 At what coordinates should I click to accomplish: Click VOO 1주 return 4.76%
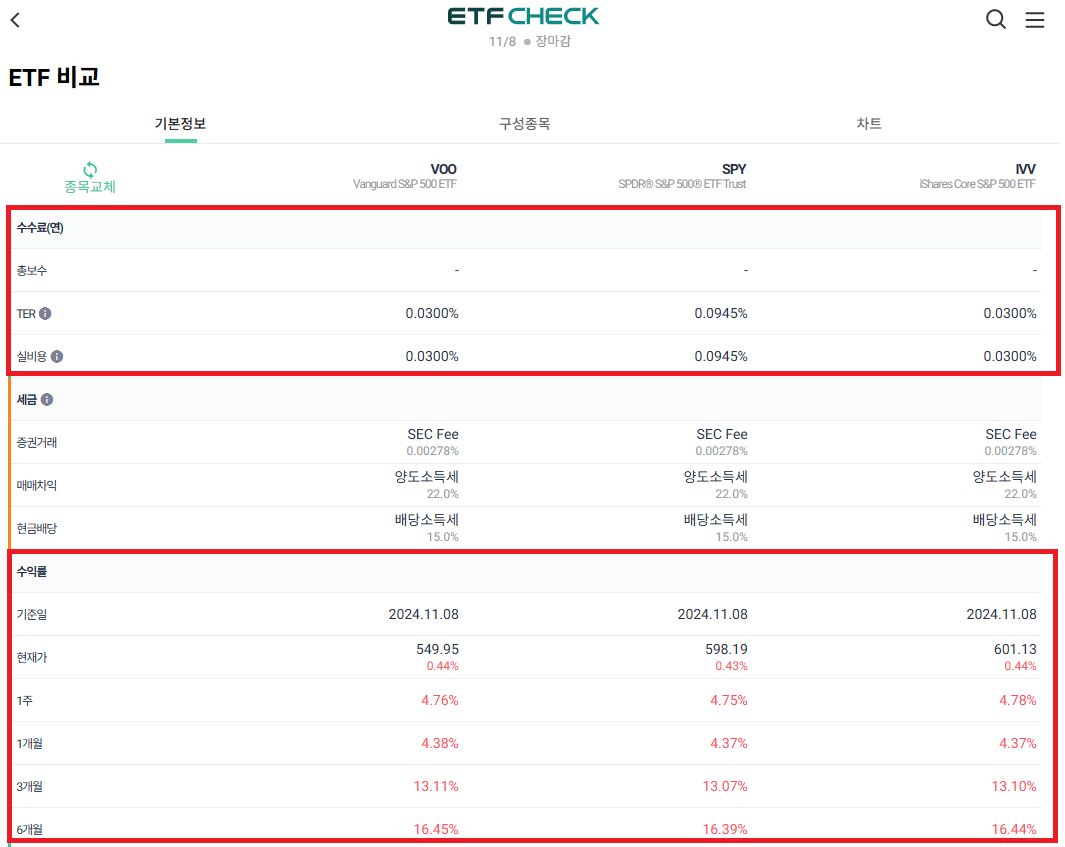tap(439, 700)
